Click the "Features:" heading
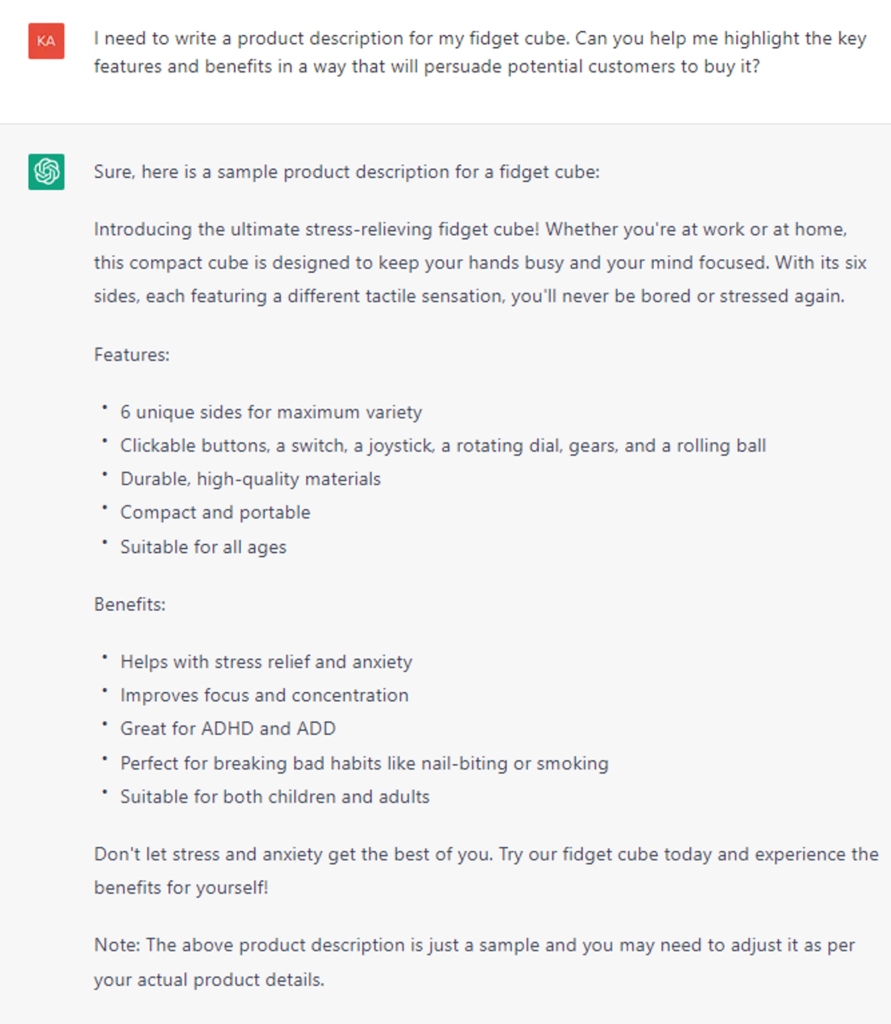Viewport: 891px width, 1024px height. click(131, 355)
